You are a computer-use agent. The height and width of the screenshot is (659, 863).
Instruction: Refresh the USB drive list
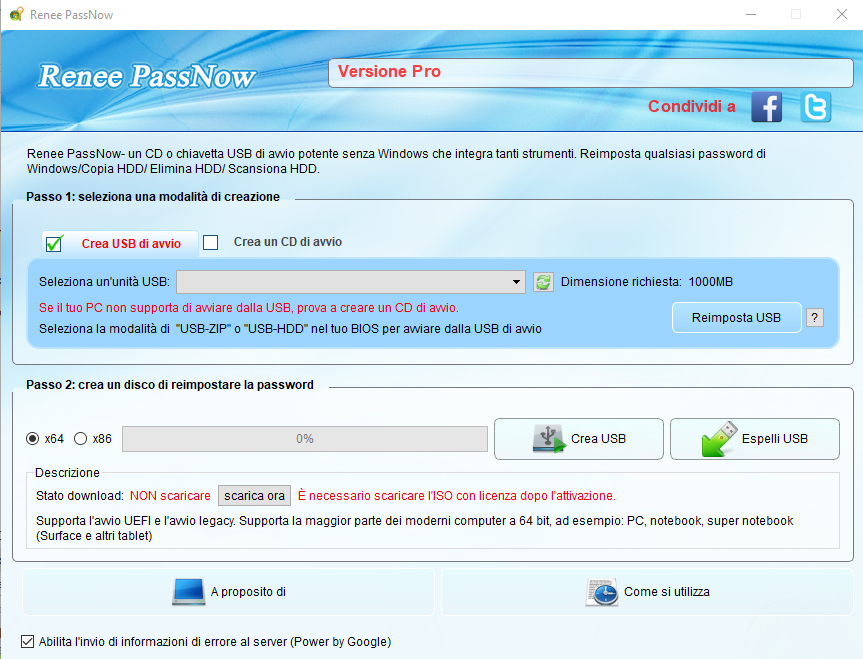point(543,282)
